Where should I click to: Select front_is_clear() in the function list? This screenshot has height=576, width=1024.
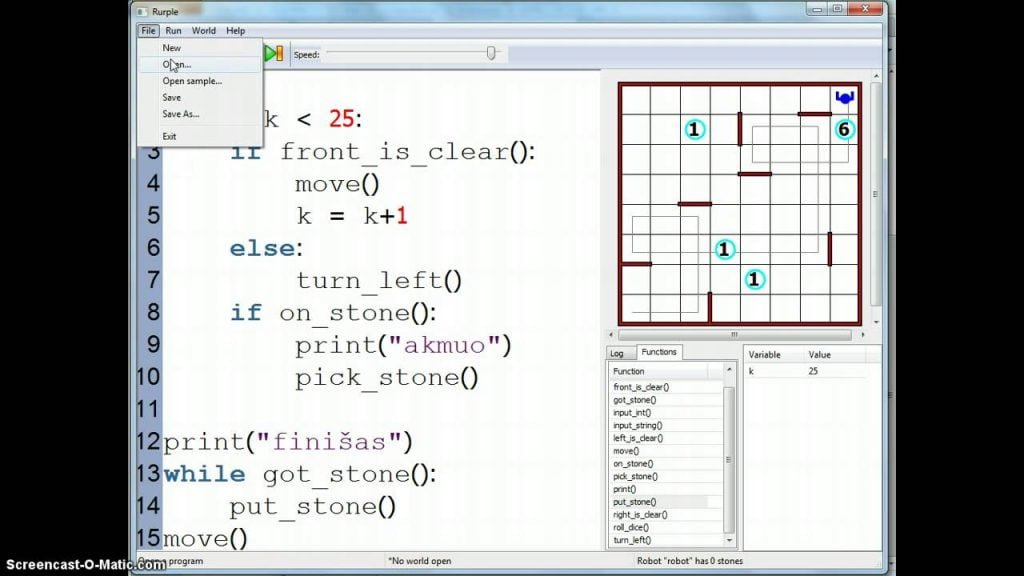(641, 387)
